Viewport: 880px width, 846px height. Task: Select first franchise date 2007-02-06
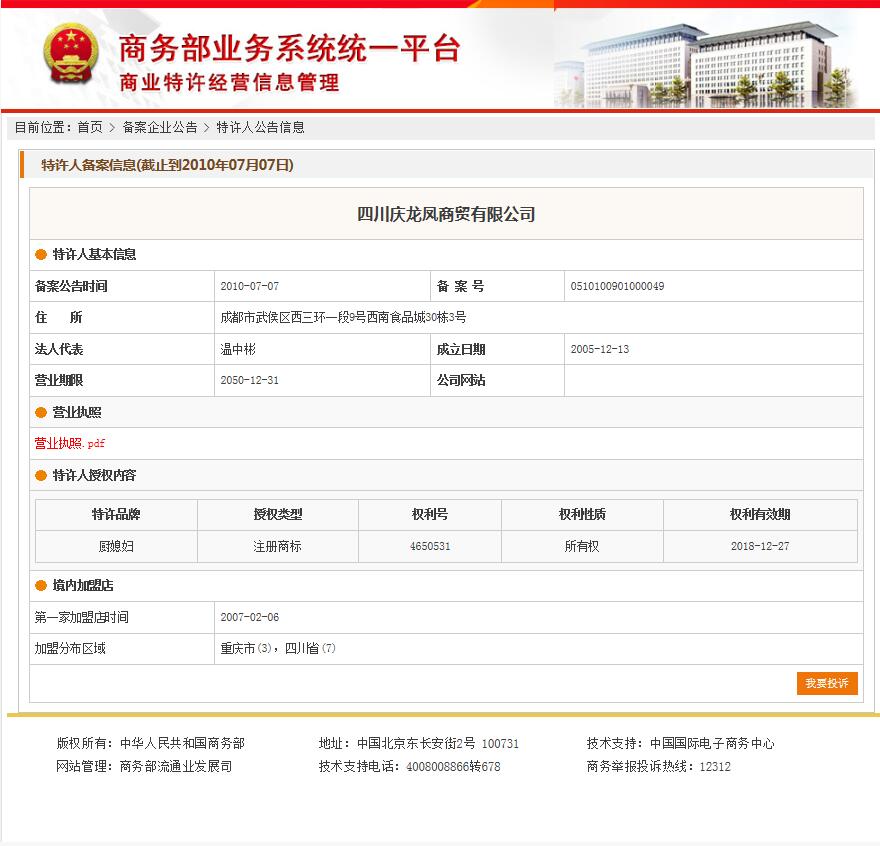(x=250, y=617)
